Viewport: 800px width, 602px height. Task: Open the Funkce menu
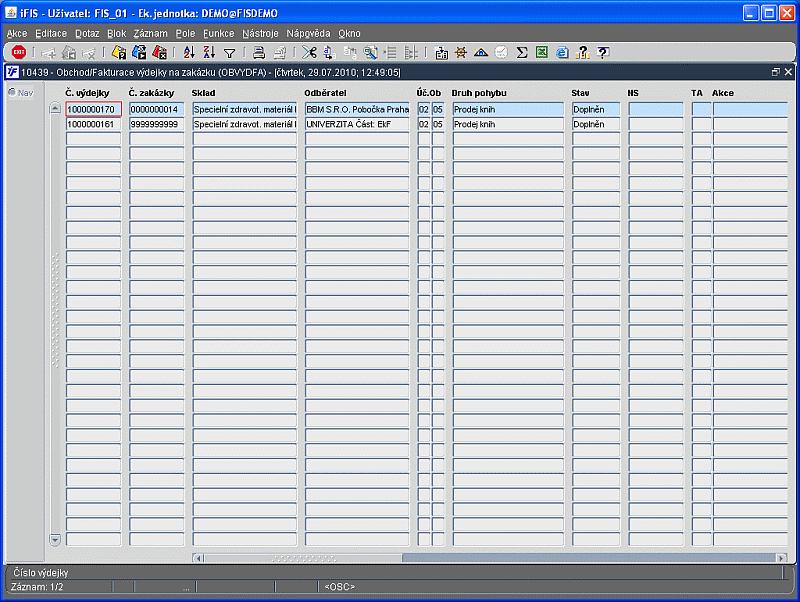[x=218, y=33]
